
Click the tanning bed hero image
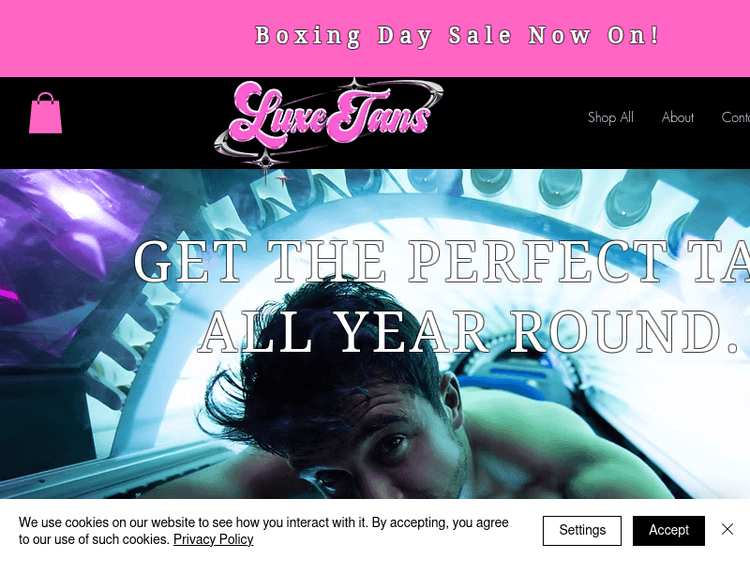point(375,334)
